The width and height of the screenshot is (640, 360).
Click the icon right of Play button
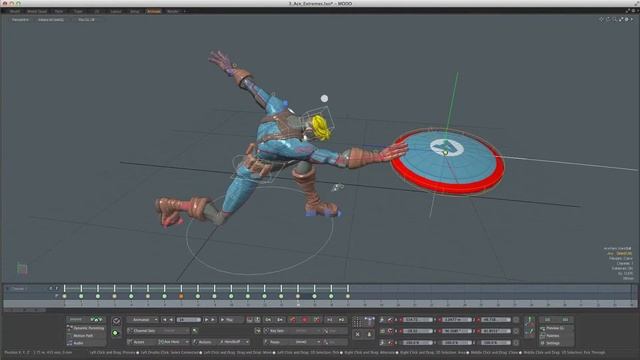pos(250,320)
